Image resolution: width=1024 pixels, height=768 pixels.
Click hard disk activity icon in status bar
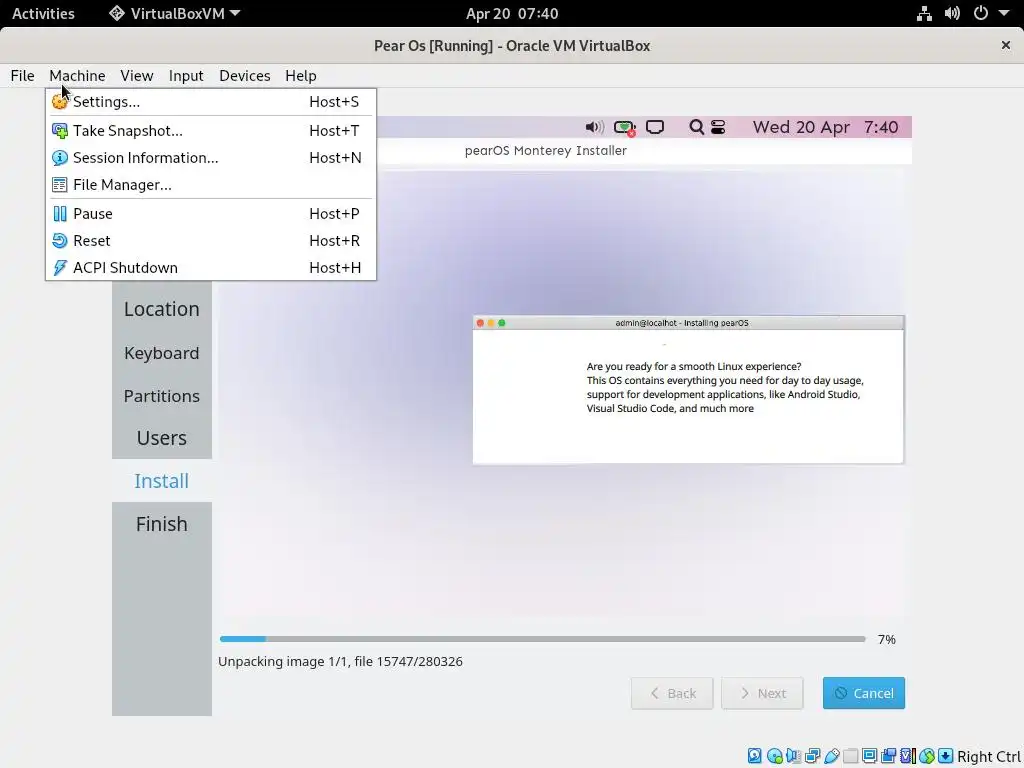[754, 756]
